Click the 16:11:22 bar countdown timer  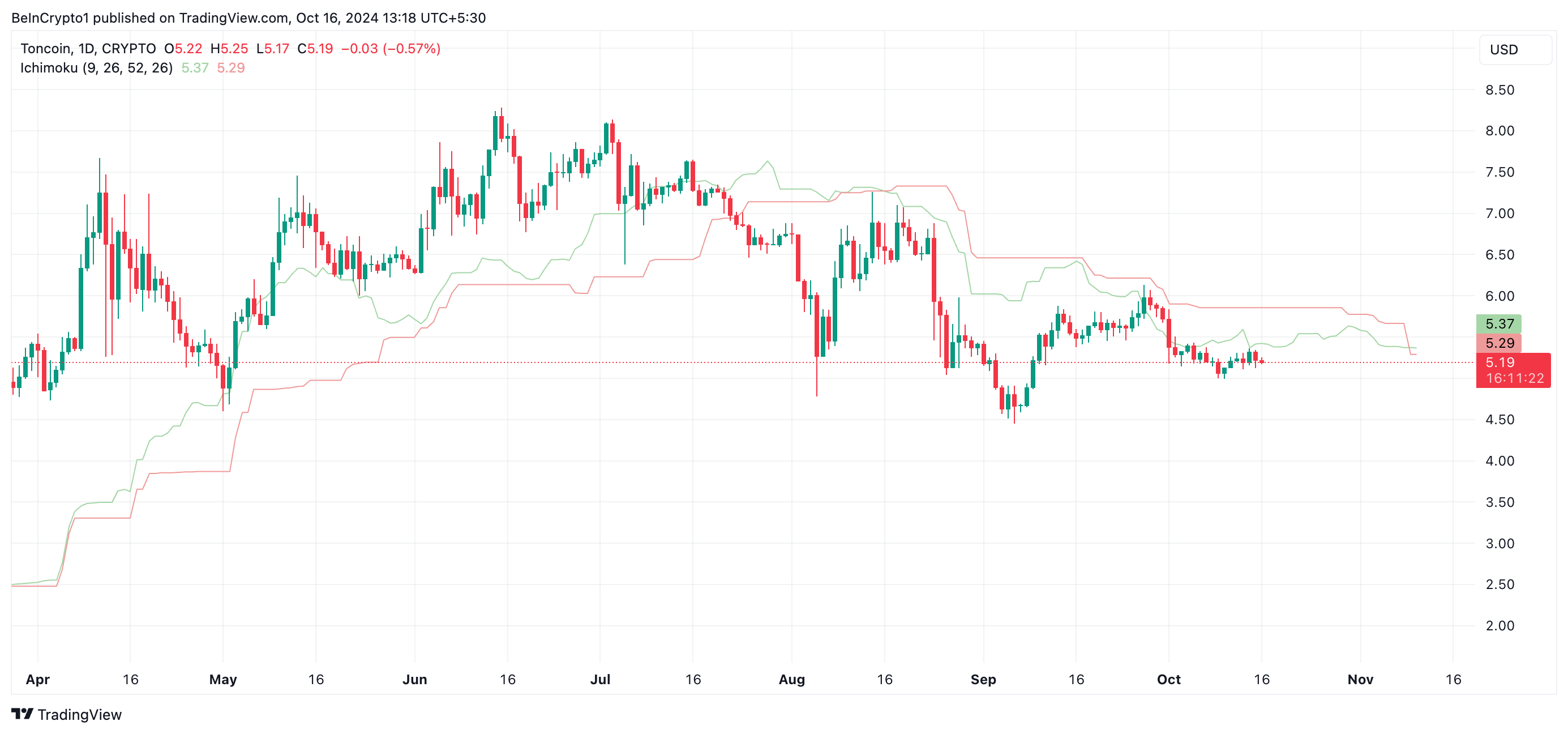(x=1514, y=378)
